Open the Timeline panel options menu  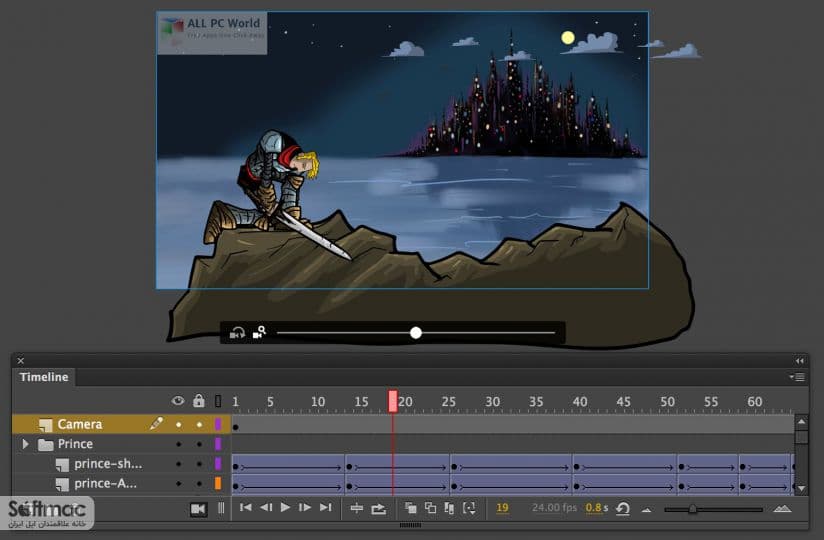click(x=797, y=377)
